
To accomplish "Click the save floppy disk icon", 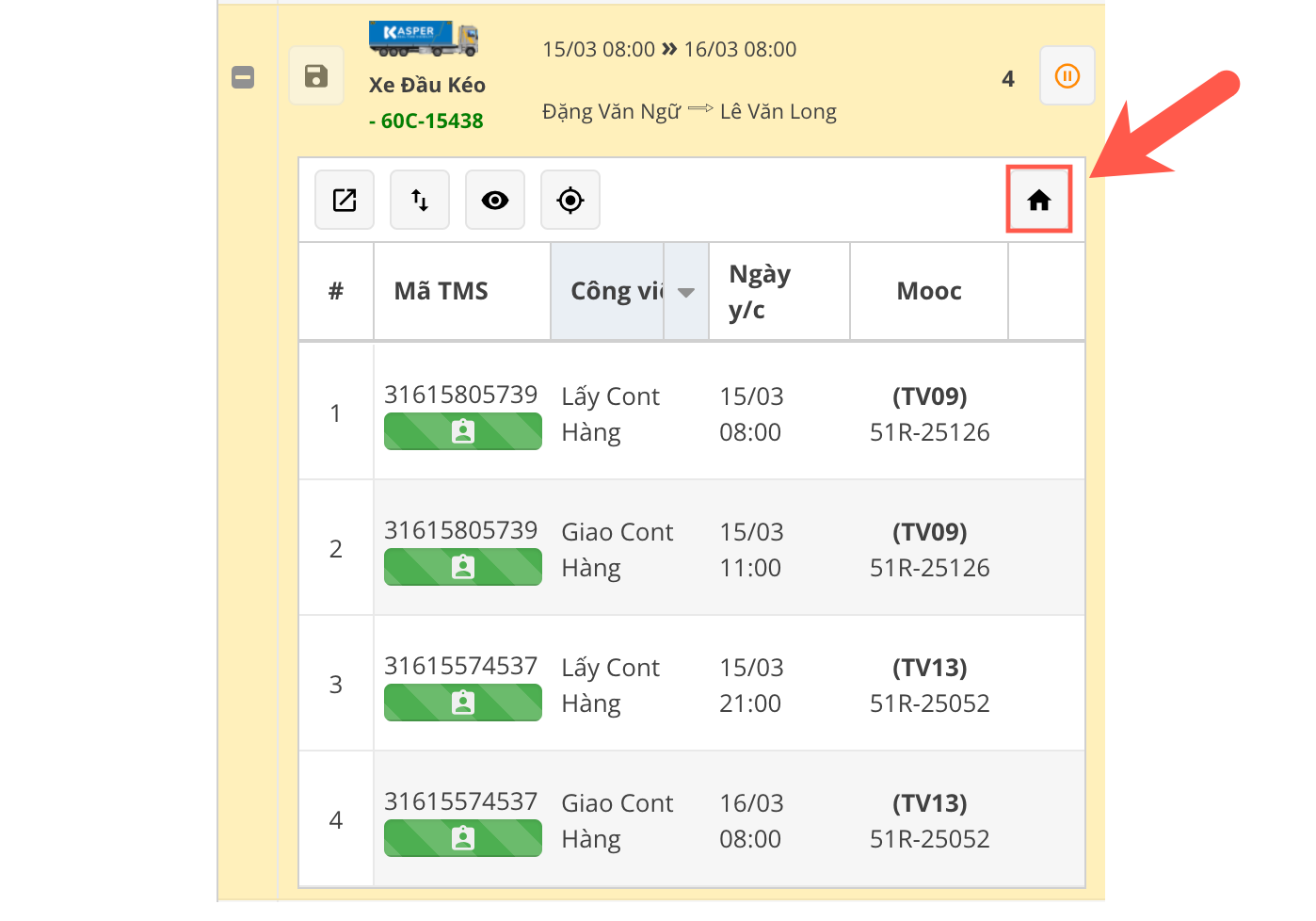I will 316,76.
